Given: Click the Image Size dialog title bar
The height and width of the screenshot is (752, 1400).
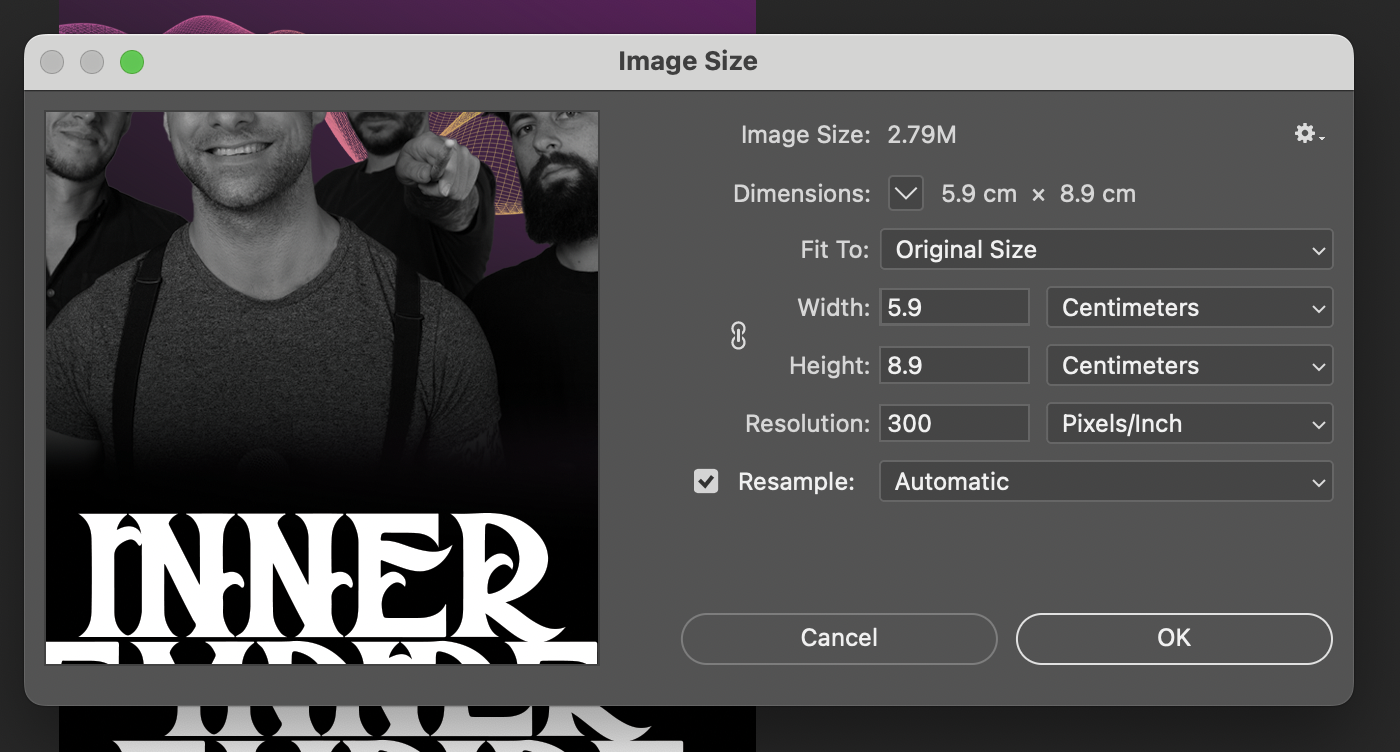Looking at the screenshot, I should coord(688,61).
